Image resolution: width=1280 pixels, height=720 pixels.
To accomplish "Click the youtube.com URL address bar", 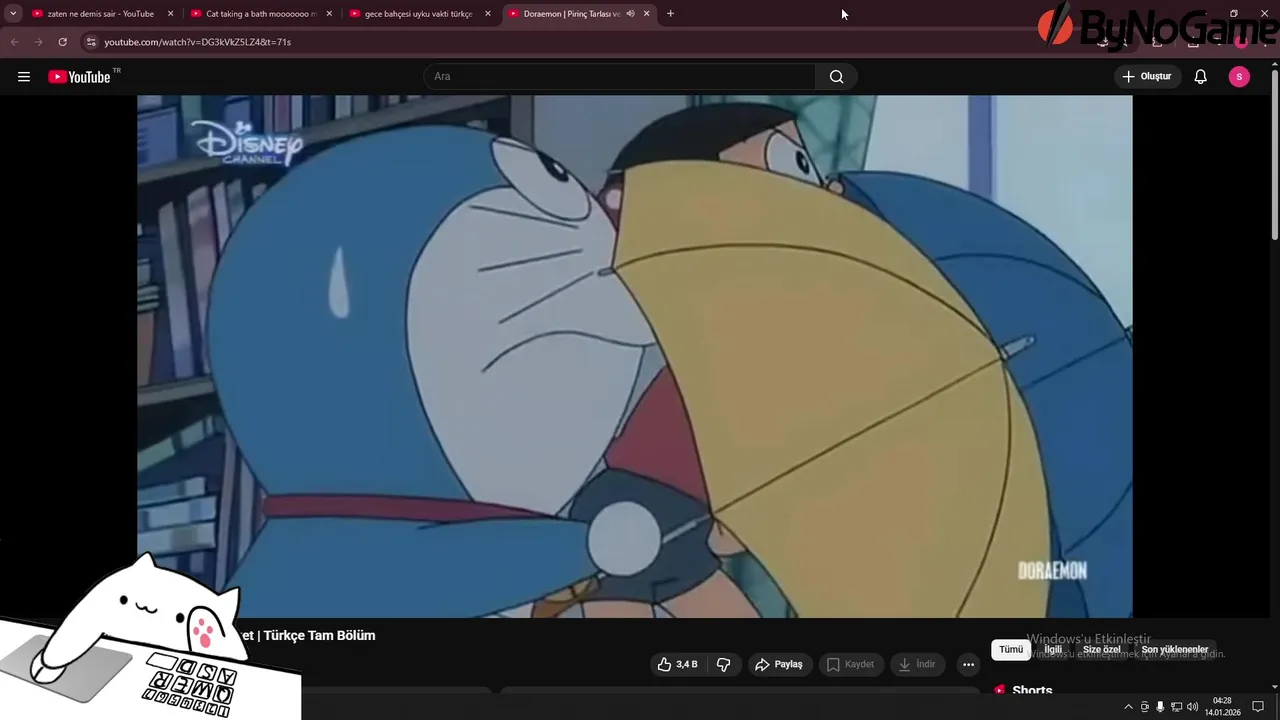I will 197,42.
